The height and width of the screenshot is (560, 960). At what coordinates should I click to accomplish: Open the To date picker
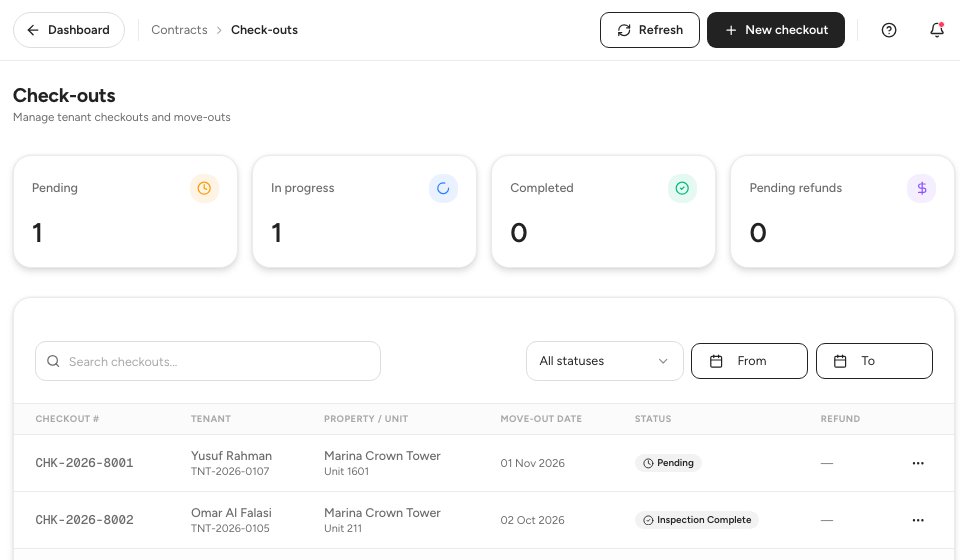click(874, 361)
